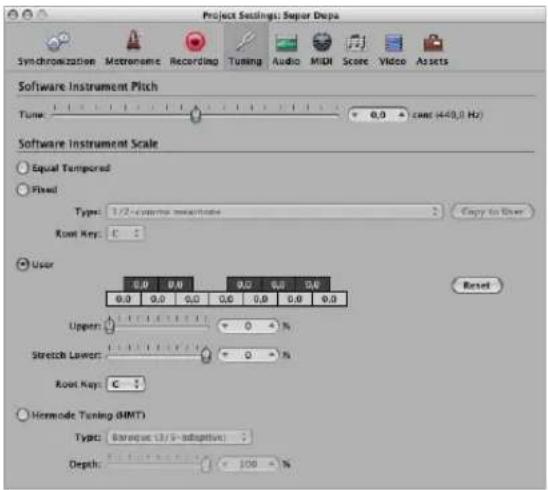The width and height of the screenshot is (548, 490).
Task: Choose the Fixed scale radio button
Action: pyautogui.click(x=23, y=190)
